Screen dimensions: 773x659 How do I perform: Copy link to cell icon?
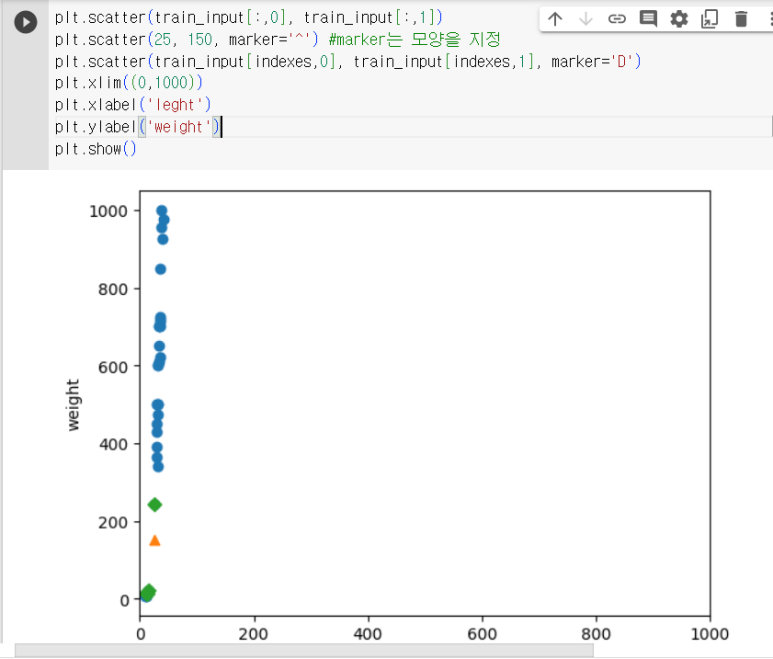tap(617, 19)
